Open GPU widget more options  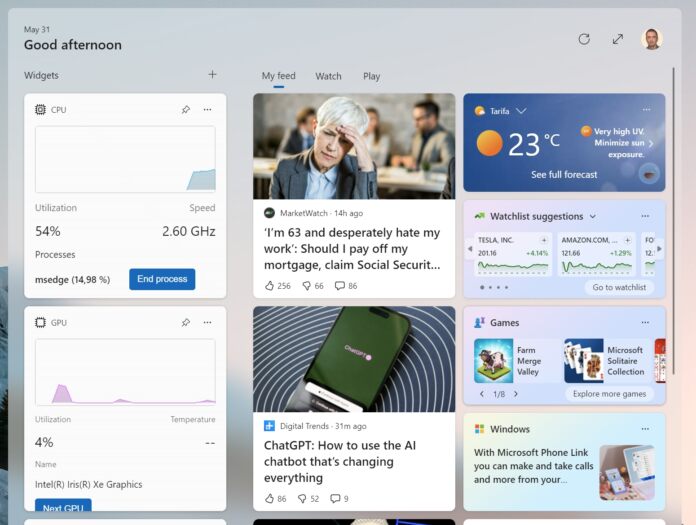pyautogui.click(x=207, y=323)
